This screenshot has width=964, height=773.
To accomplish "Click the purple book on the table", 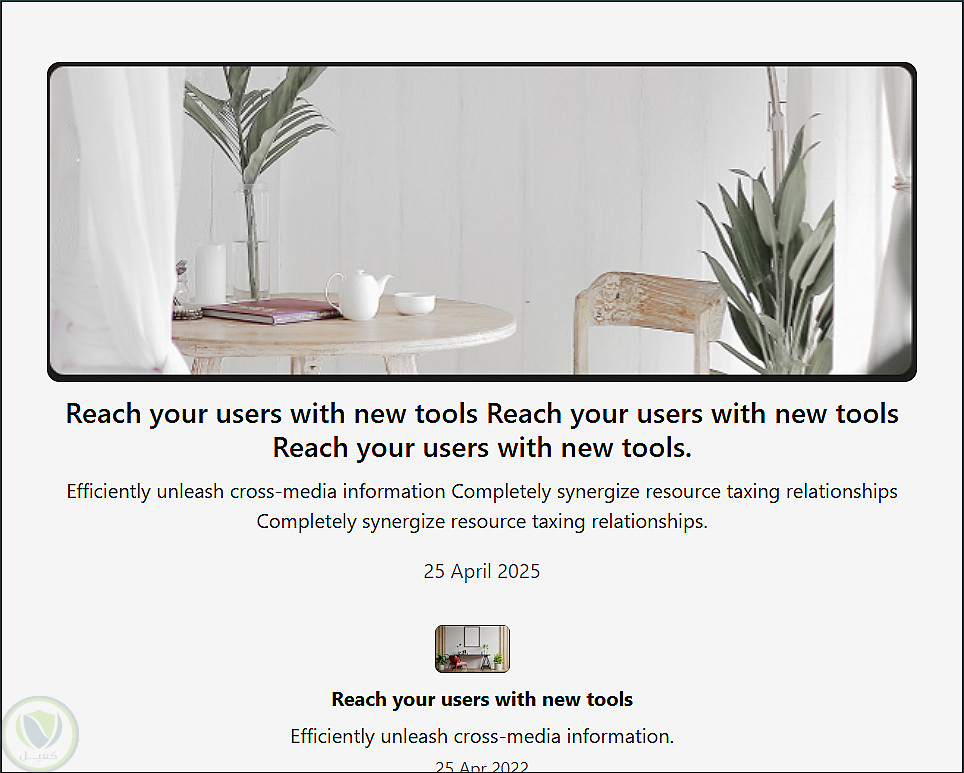I will coord(272,311).
